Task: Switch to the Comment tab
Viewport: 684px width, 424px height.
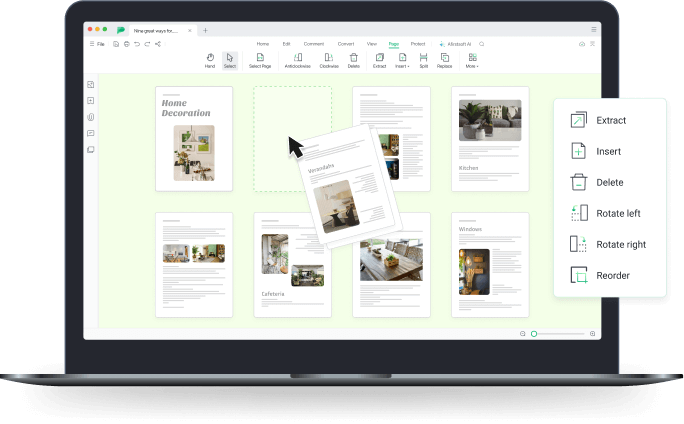Action: [314, 44]
